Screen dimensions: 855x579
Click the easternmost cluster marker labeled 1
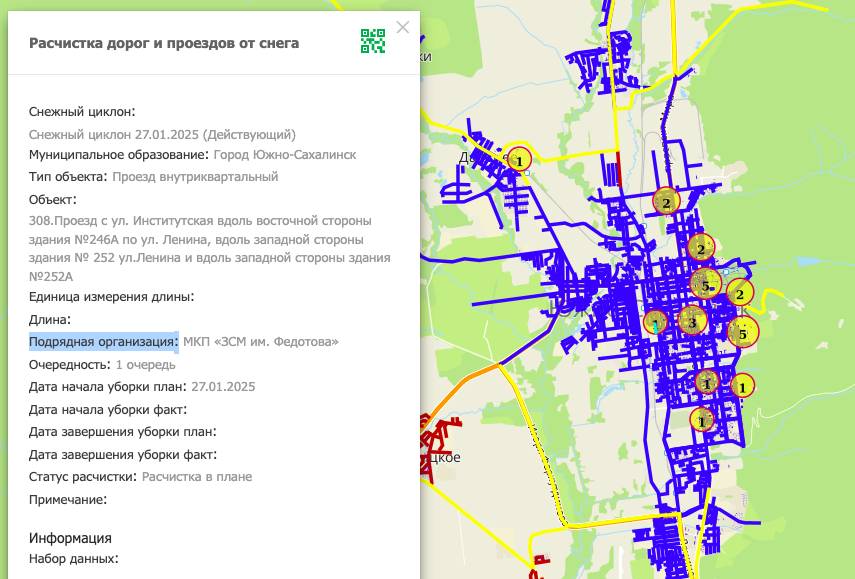click(742, 385)
